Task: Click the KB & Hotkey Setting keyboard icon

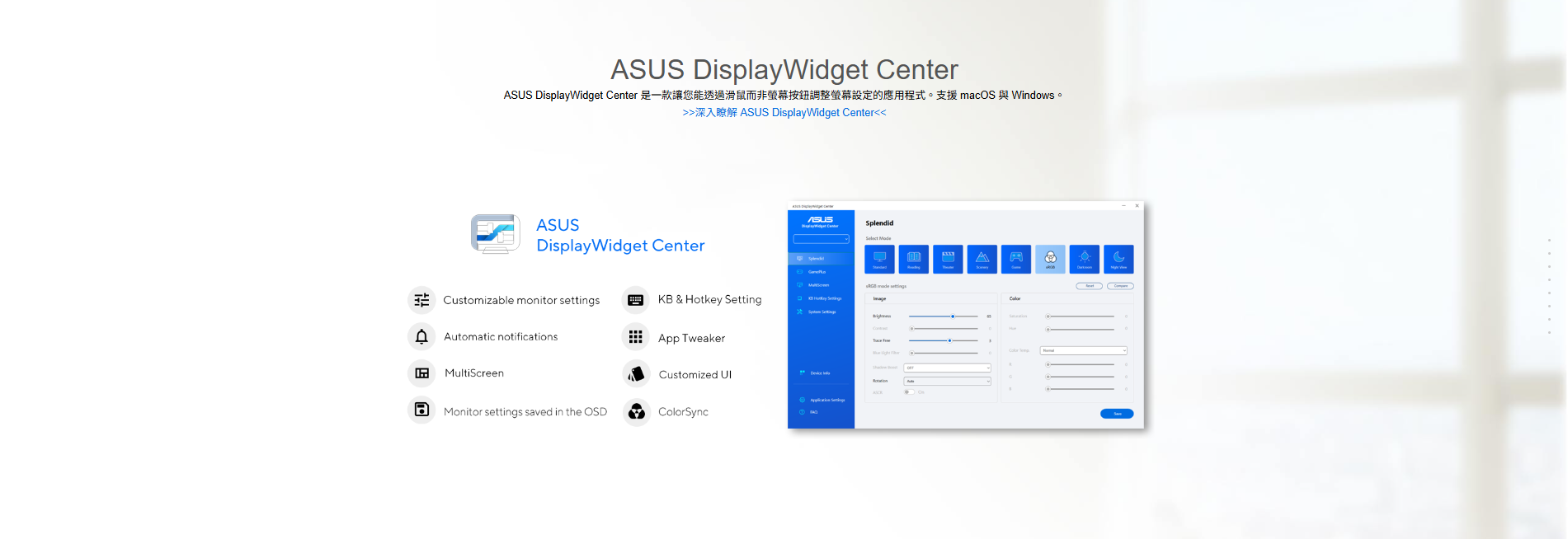Action: coord(636,300)
